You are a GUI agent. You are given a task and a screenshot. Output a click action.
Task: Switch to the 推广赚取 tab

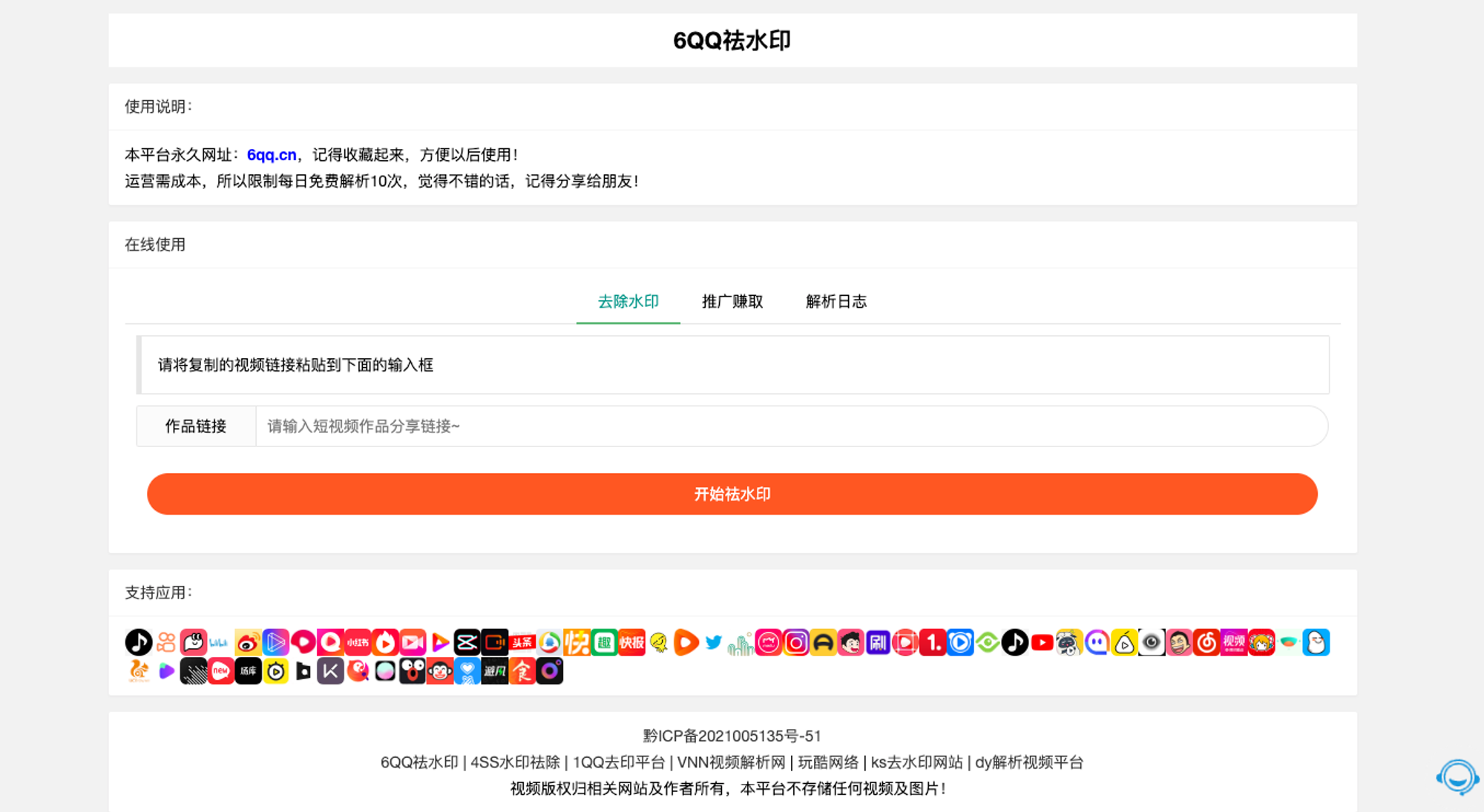(732, 302)
